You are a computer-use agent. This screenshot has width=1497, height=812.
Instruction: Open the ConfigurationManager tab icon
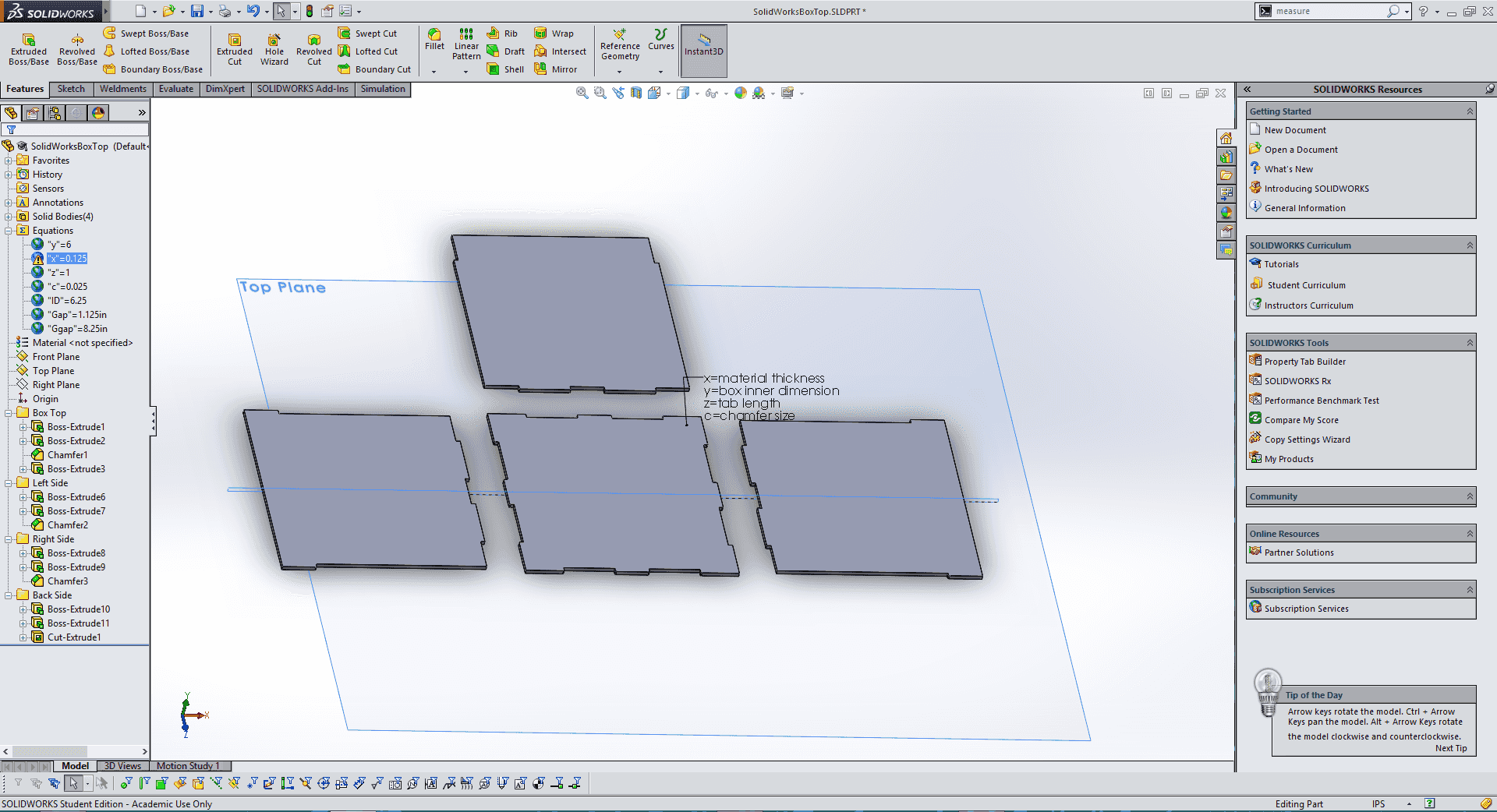click(x=55, y=113)
